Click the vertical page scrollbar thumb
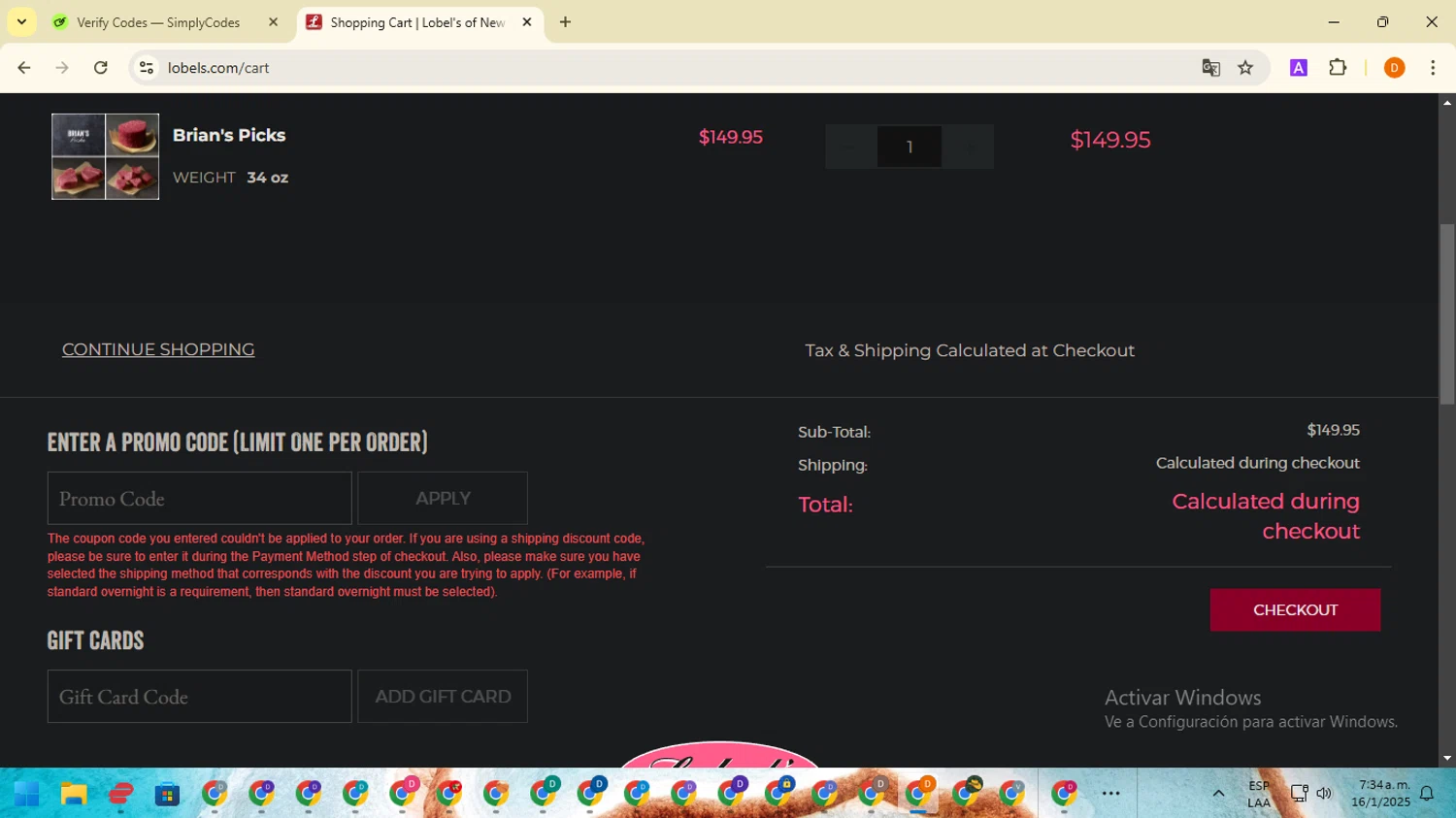The width and height of the screenshot is (1456, 818). [x=1447, y=313]
